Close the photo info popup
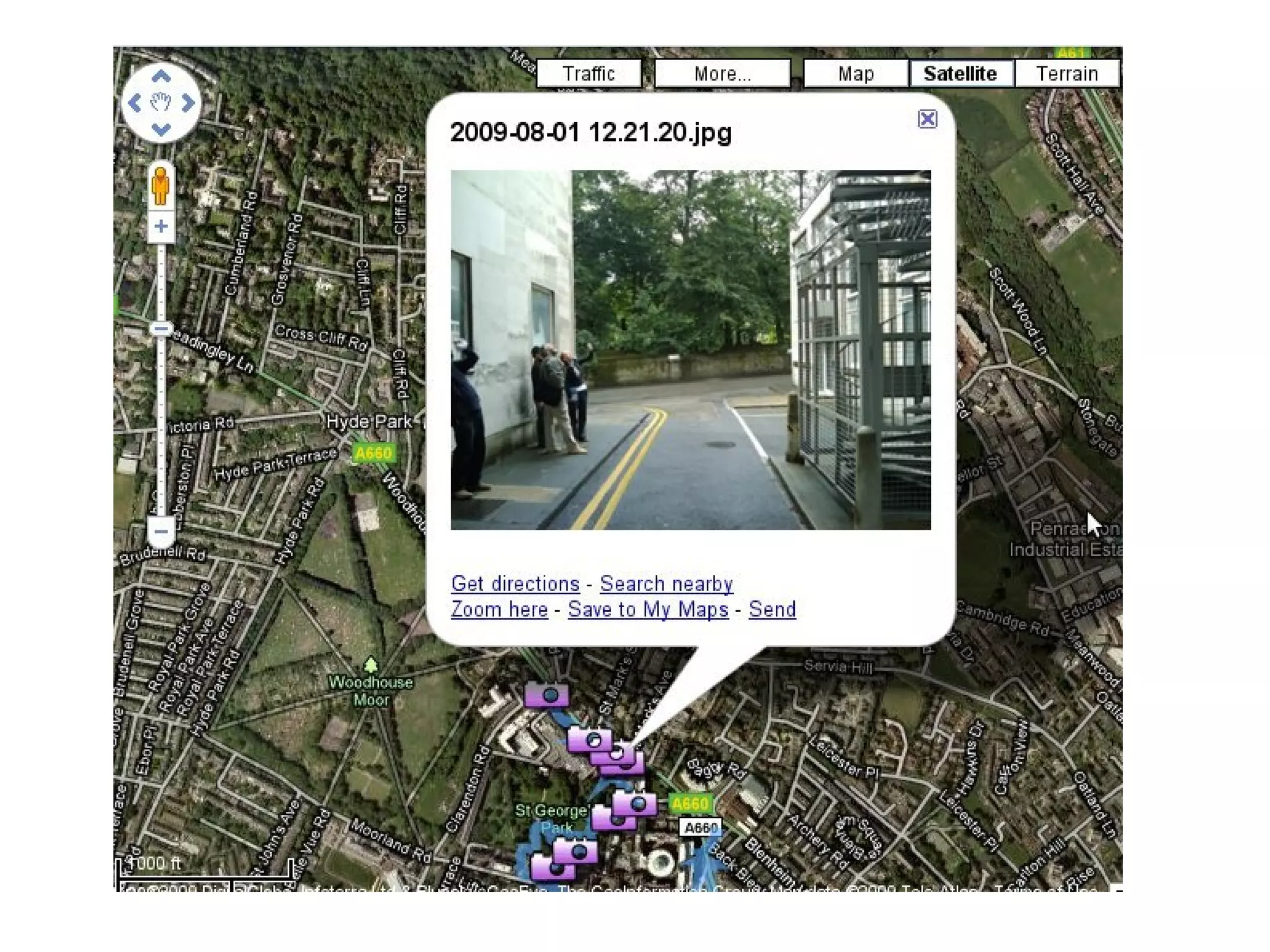This screenshot has height=952, width=1270. point(927,119)
